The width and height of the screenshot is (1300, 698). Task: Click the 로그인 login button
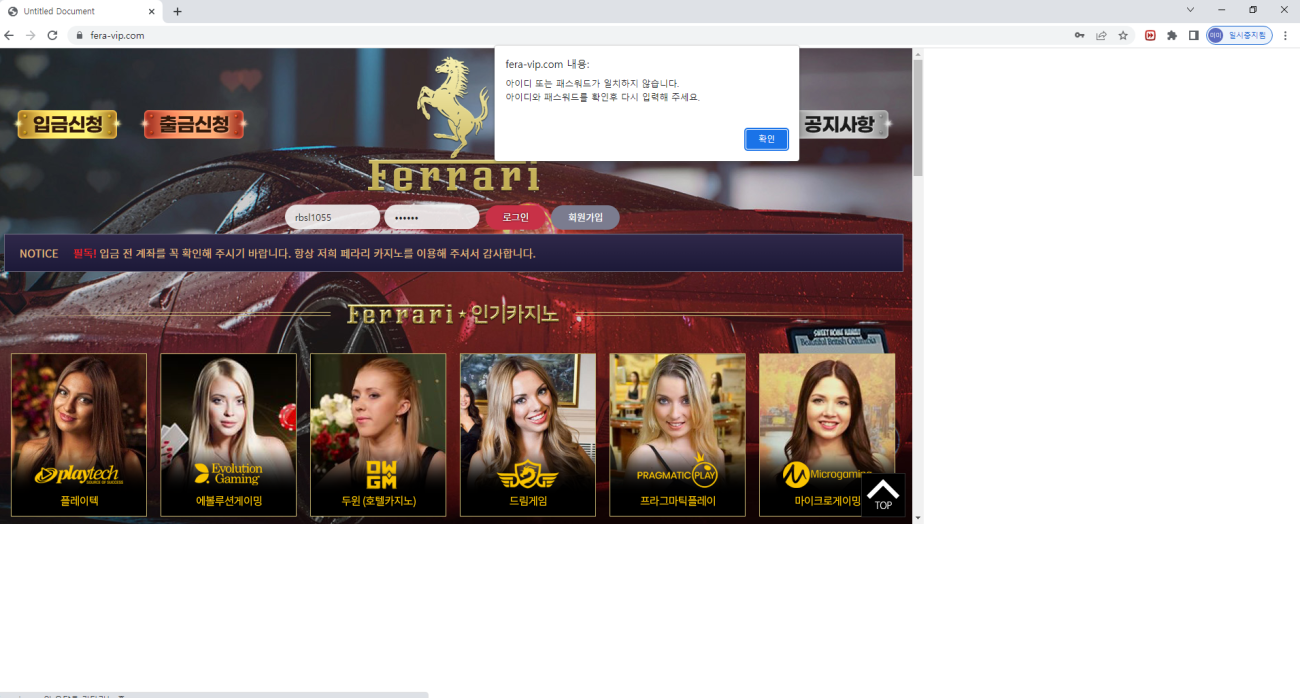tap(516, 217)
